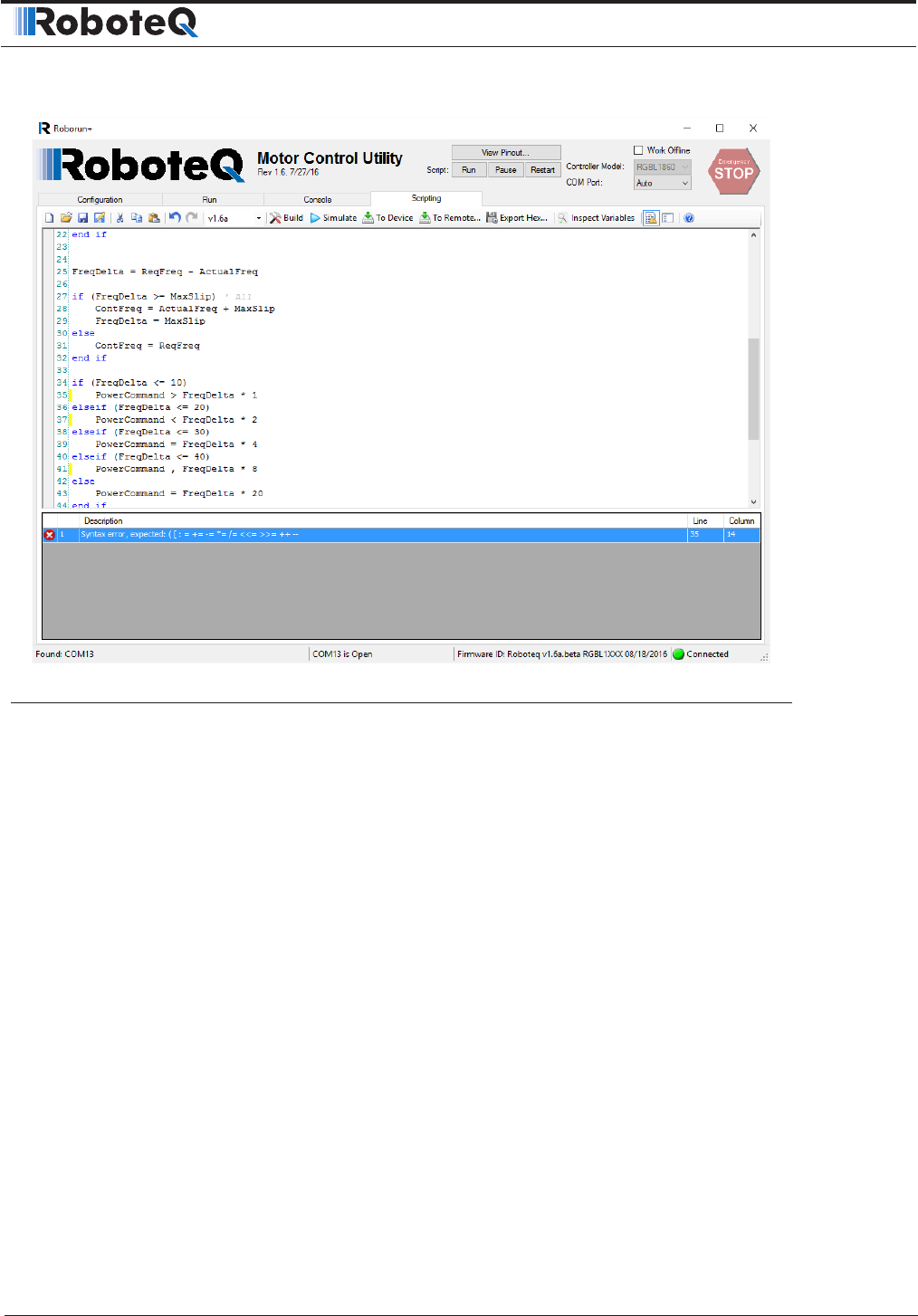This screenshot has width=918, height=1316.
Task: Click code line 'FreqDelta = ReqFreq - ActualFreq'
Action: click(x=165, y=272)
